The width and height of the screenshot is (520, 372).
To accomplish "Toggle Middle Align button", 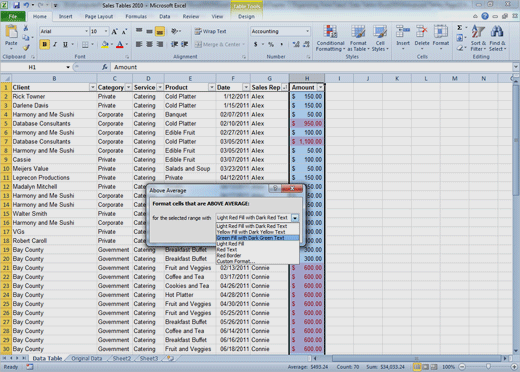I will click(x=150, y=31).
